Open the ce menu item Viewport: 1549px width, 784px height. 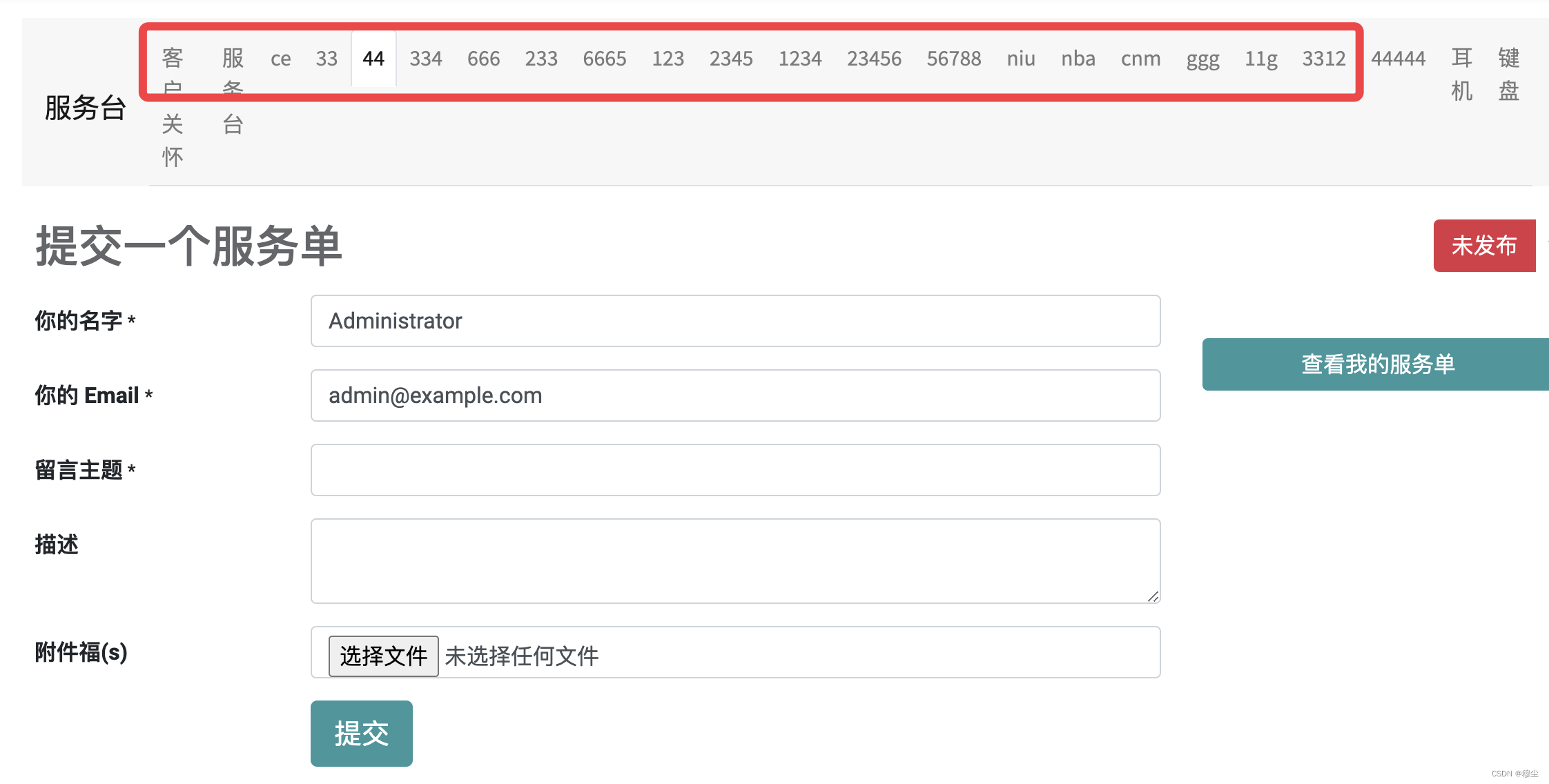point(280,59)
